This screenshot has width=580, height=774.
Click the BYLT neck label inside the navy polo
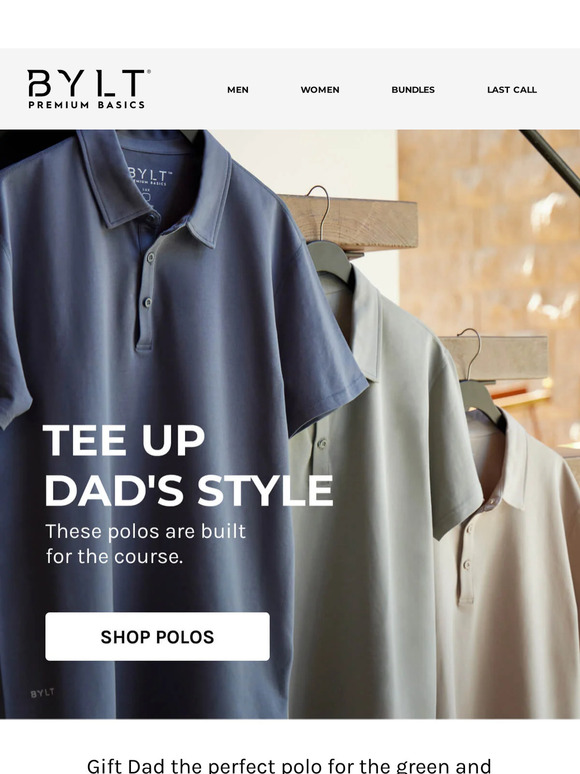[150, 177]
